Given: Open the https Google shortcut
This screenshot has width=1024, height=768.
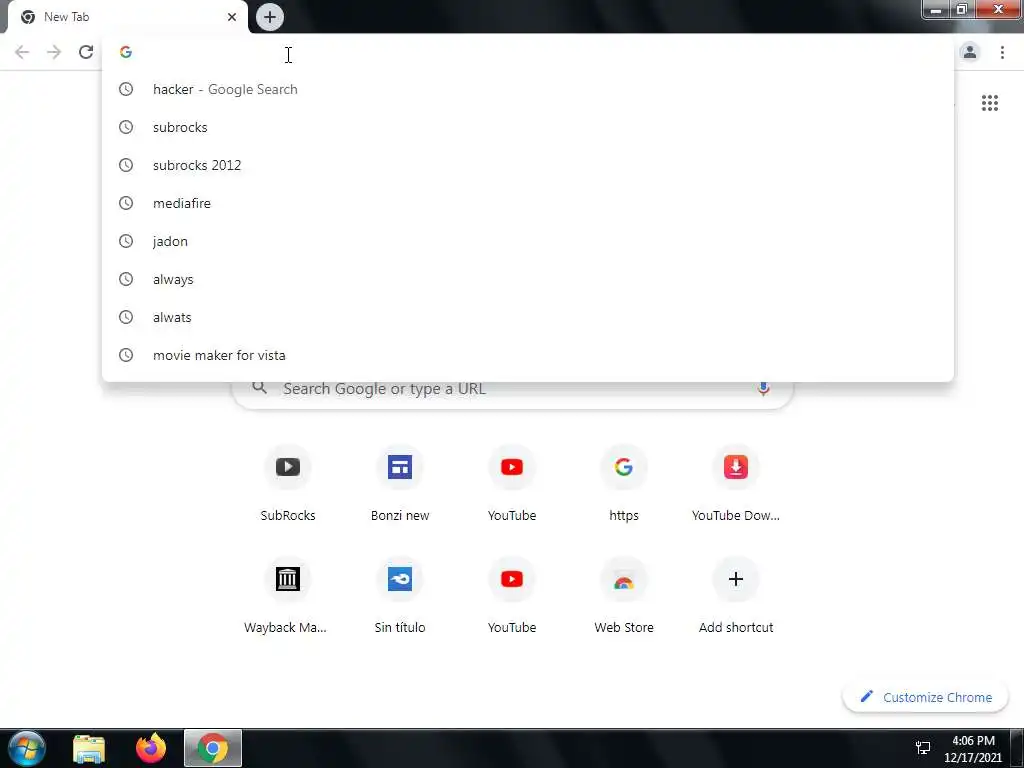Looking at the screenshot, I should 624,484.
